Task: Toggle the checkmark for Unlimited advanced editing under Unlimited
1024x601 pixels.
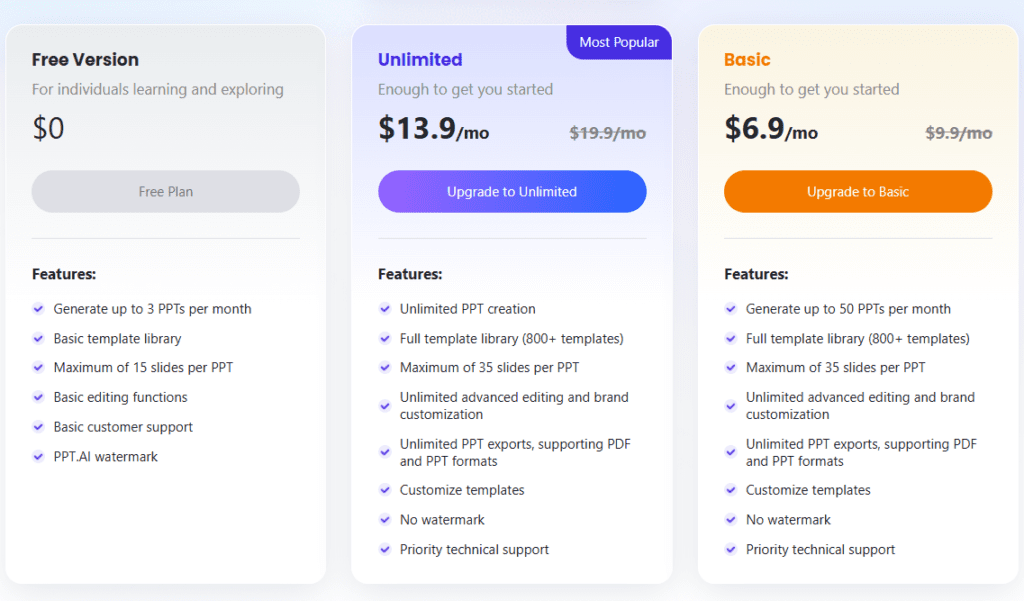Action: 385,404
